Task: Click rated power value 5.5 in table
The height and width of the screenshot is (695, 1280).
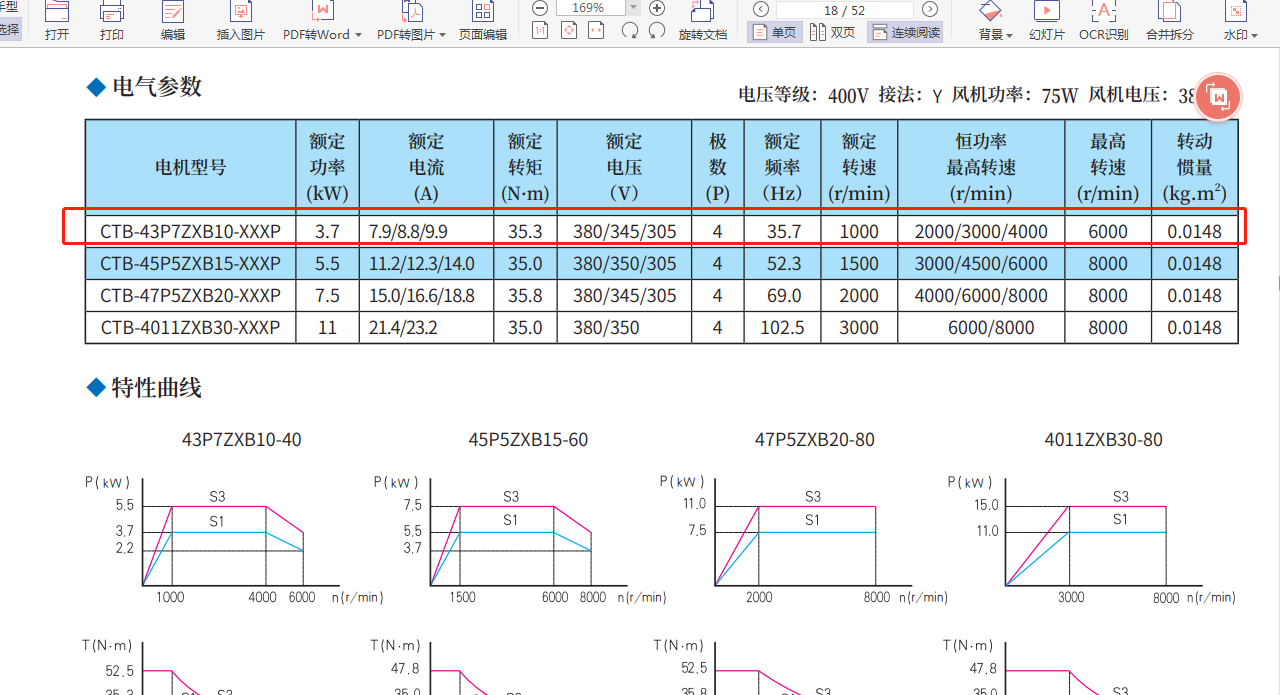Action: (327, 264)
